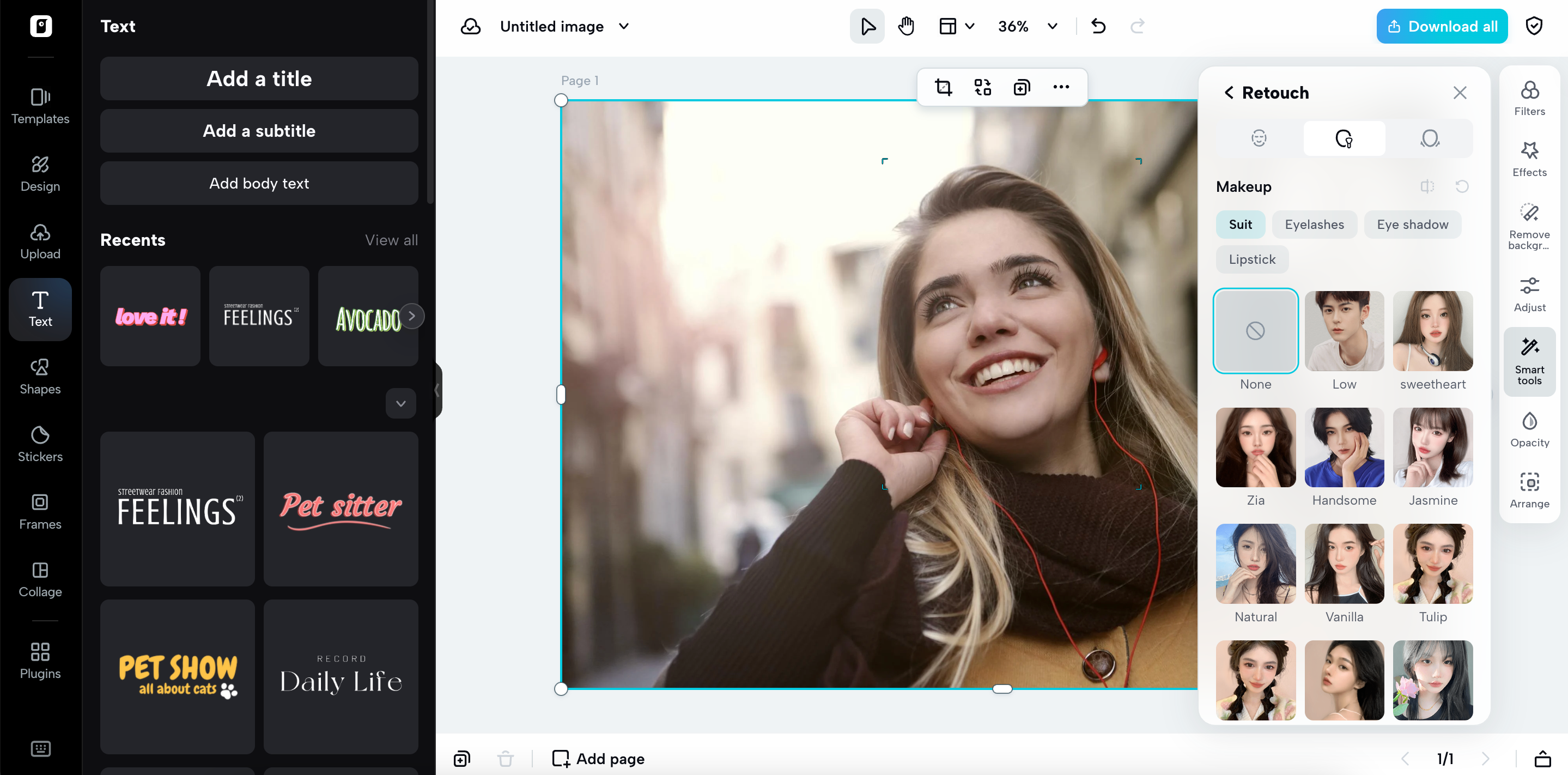Screen dimensions: 1568x775
Task: Switch to the body reshape retouch tab
Action: coord(1429,139)
